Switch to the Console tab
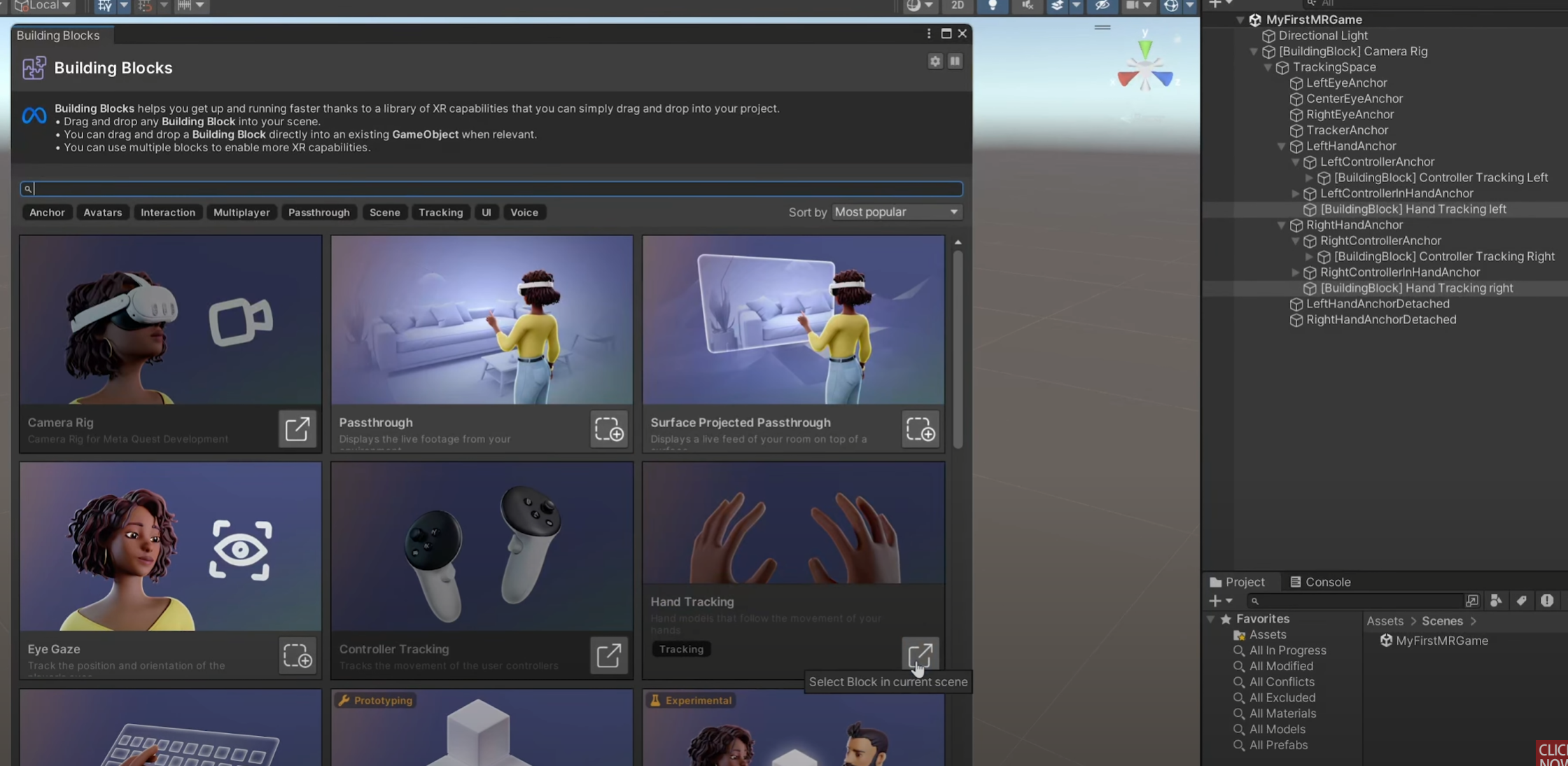The height and width of the screenshot is (766, 1568). click(x=1320, y=583)
